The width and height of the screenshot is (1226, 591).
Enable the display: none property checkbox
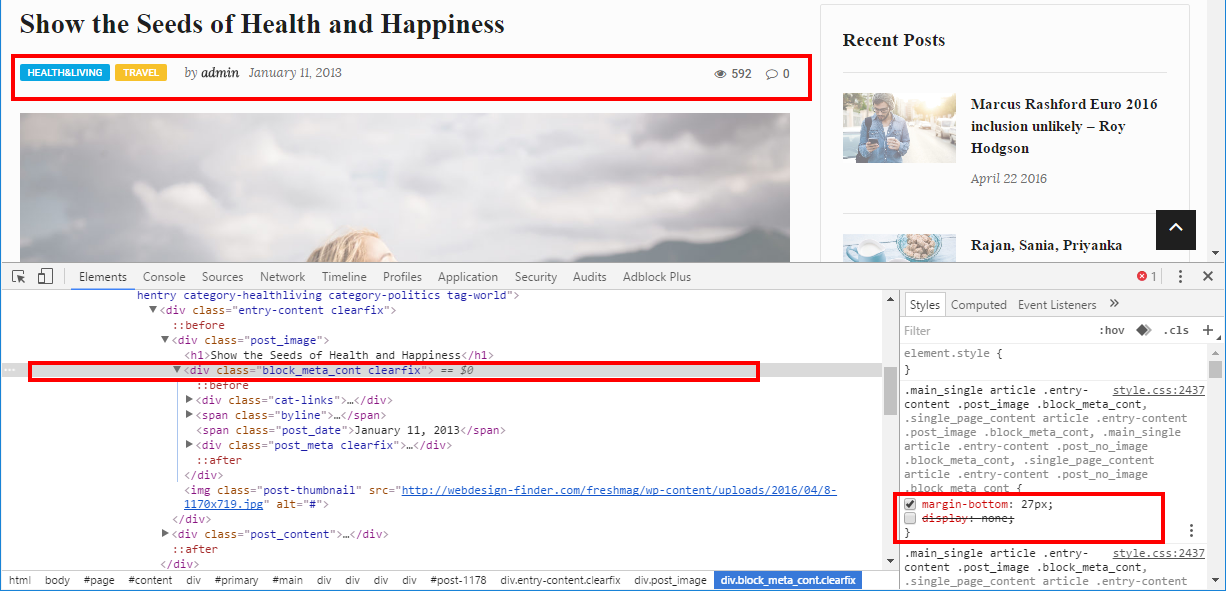tap(910, 519)
